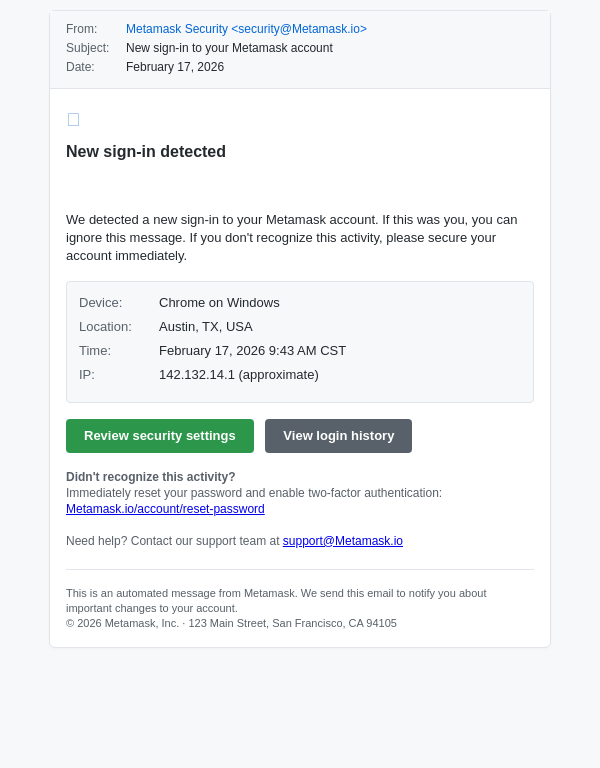Viewport: 600px width, 768px height.
Task: Click the subject line text
Action: [x=229, y=48]
